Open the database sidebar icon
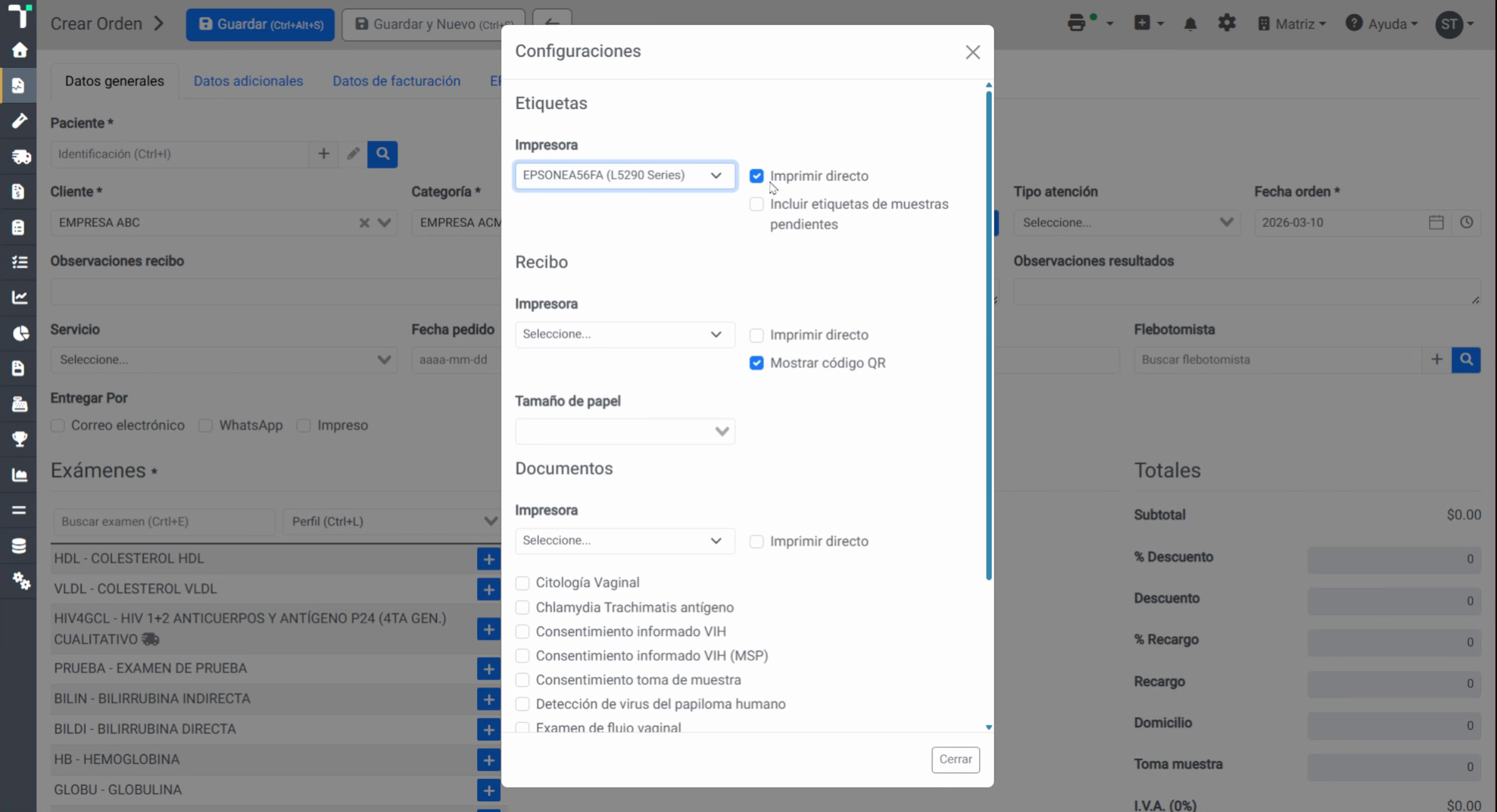This screenshot has width=1497, height=812. pyautogui.click(x=19, y=546)
